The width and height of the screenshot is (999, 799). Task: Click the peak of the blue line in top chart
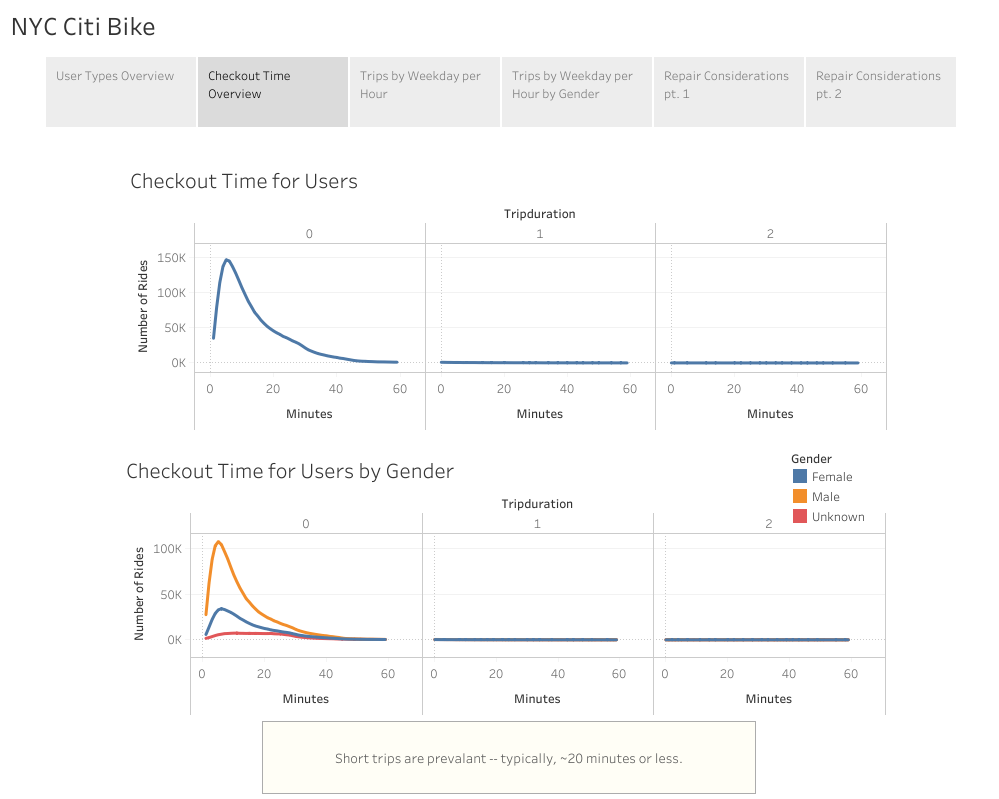[227, 260]
